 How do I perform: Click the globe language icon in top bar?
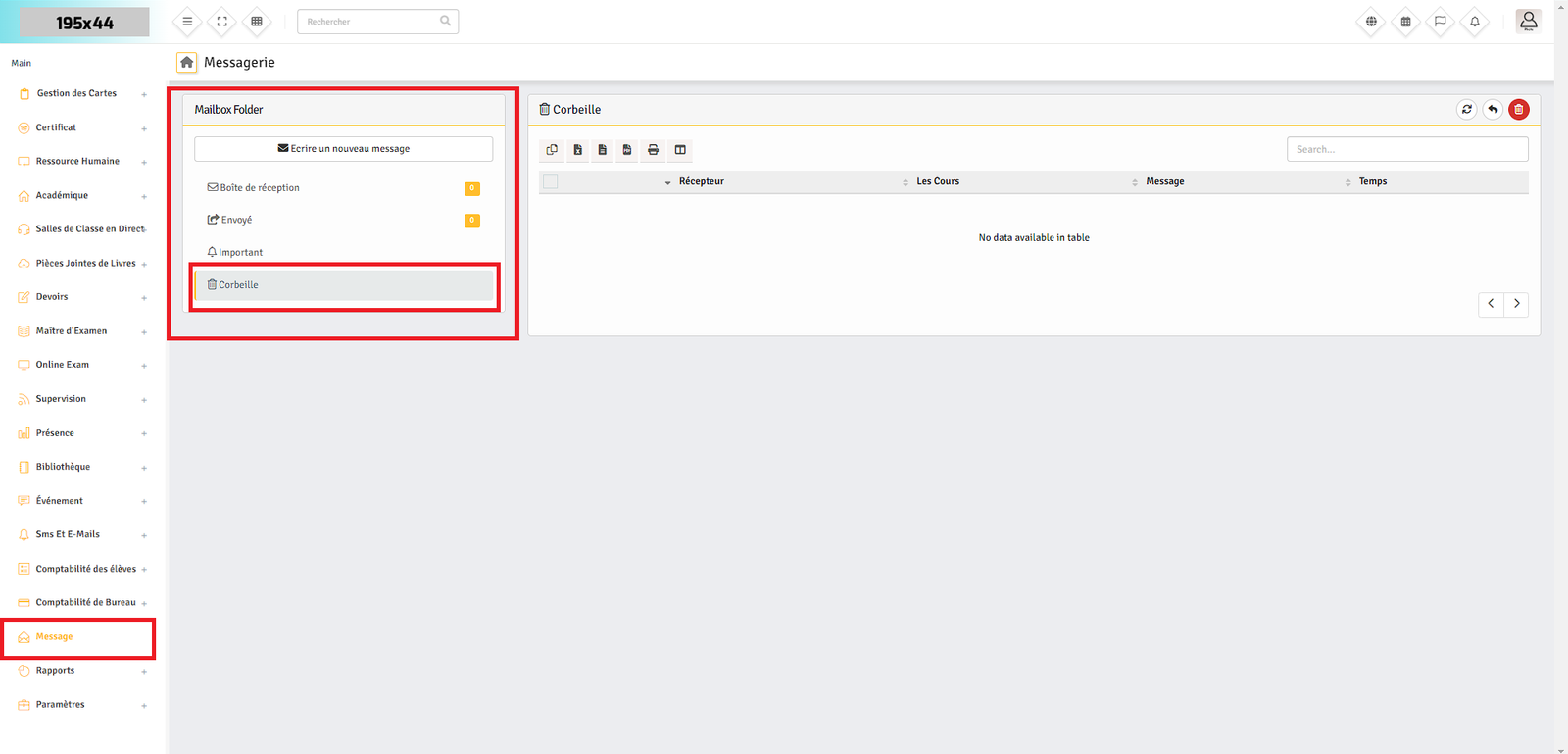tap(1371, 22)
